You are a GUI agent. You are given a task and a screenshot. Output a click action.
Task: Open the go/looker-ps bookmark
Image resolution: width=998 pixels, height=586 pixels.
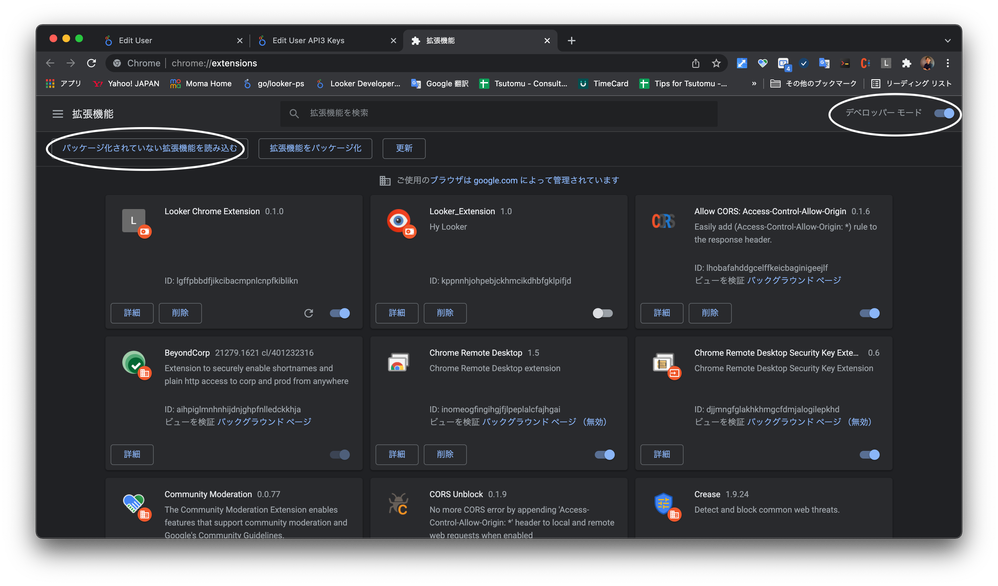[274, 83]
